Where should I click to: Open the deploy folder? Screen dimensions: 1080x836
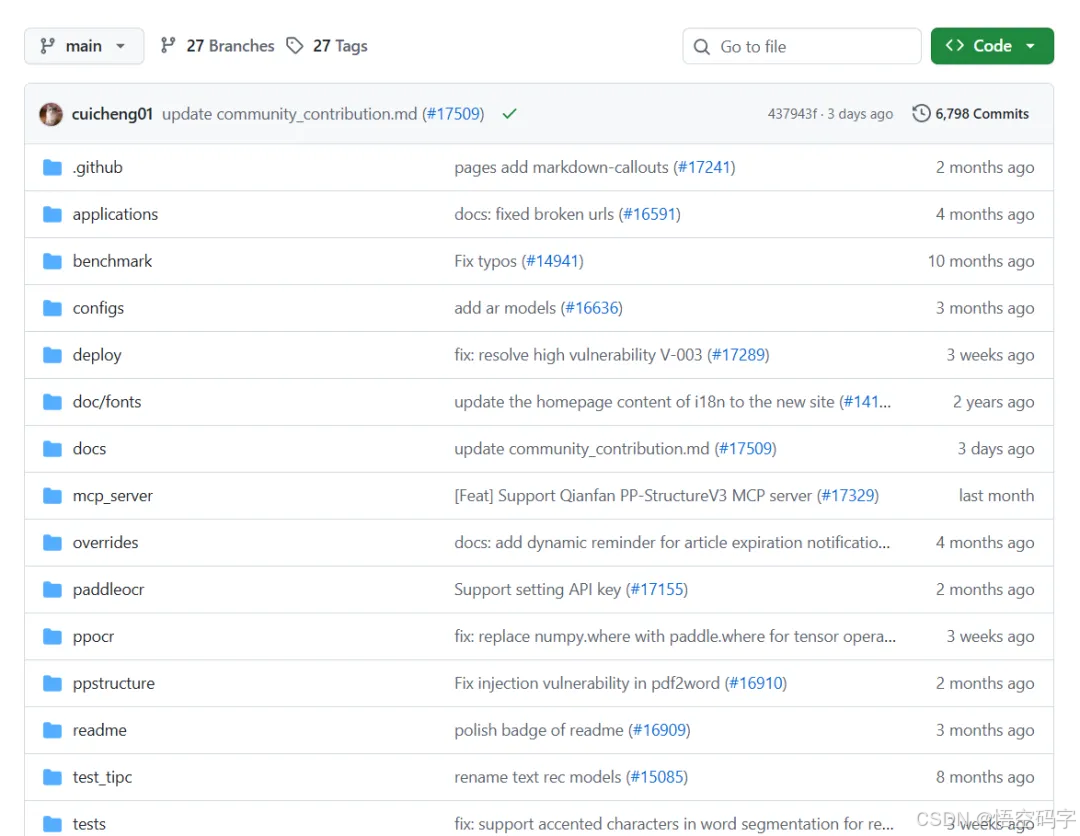tap(97, 355)
